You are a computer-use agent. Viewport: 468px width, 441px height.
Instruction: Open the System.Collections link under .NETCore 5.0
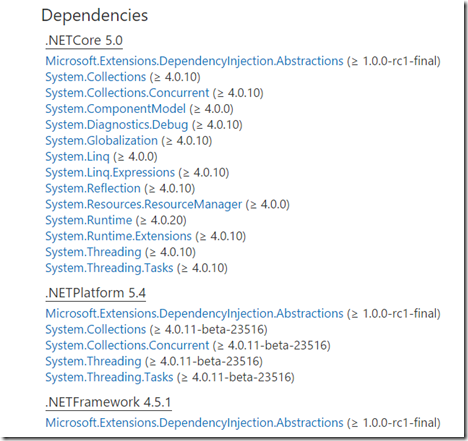(x=96, y=77)
